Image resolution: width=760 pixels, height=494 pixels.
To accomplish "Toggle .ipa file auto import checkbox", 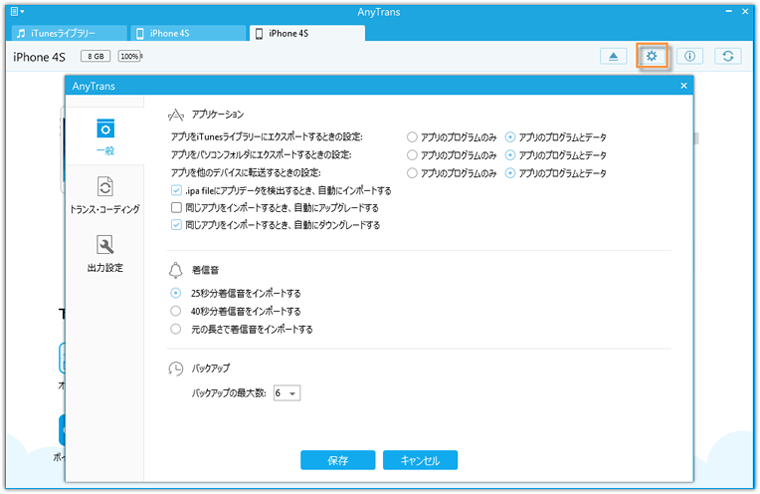I will pyautogui.click(x=176, y=191).
